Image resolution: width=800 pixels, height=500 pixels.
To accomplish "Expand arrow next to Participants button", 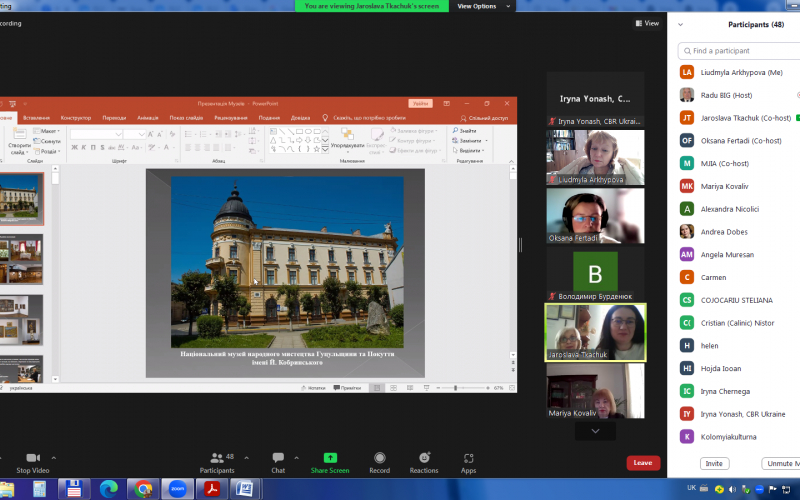I will pos(246,458).
